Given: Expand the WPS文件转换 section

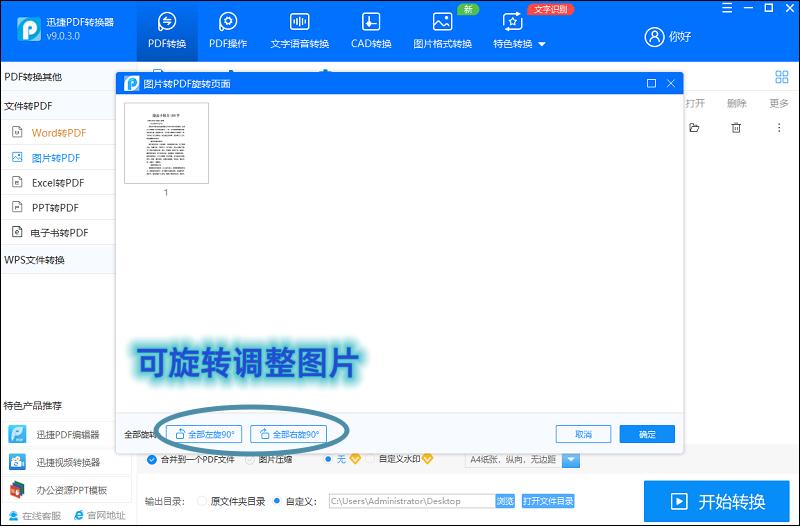Looking at the screenshot, I should coord(58,260).
